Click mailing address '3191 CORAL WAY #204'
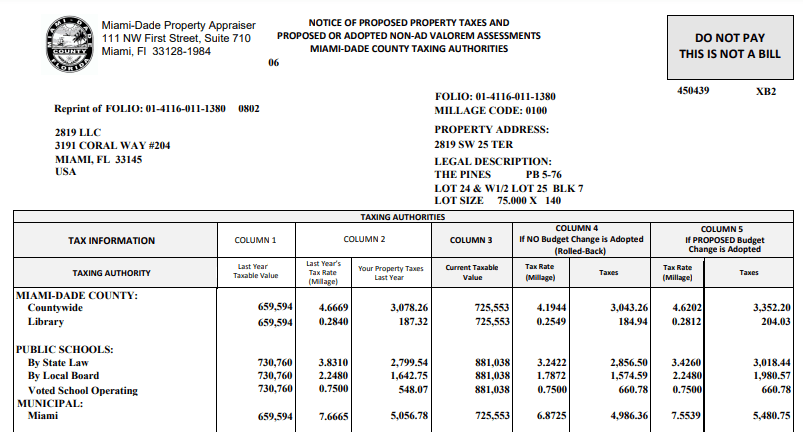 (x=113, y=145)
